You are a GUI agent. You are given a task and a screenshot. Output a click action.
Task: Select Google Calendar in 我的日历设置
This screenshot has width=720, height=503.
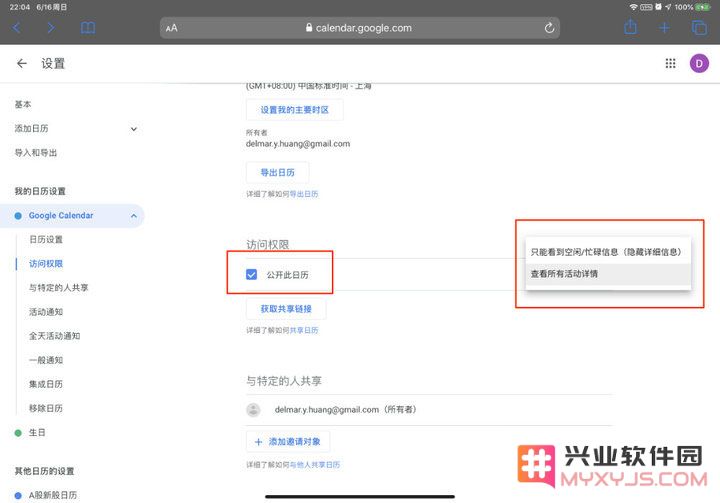point(61,215)
